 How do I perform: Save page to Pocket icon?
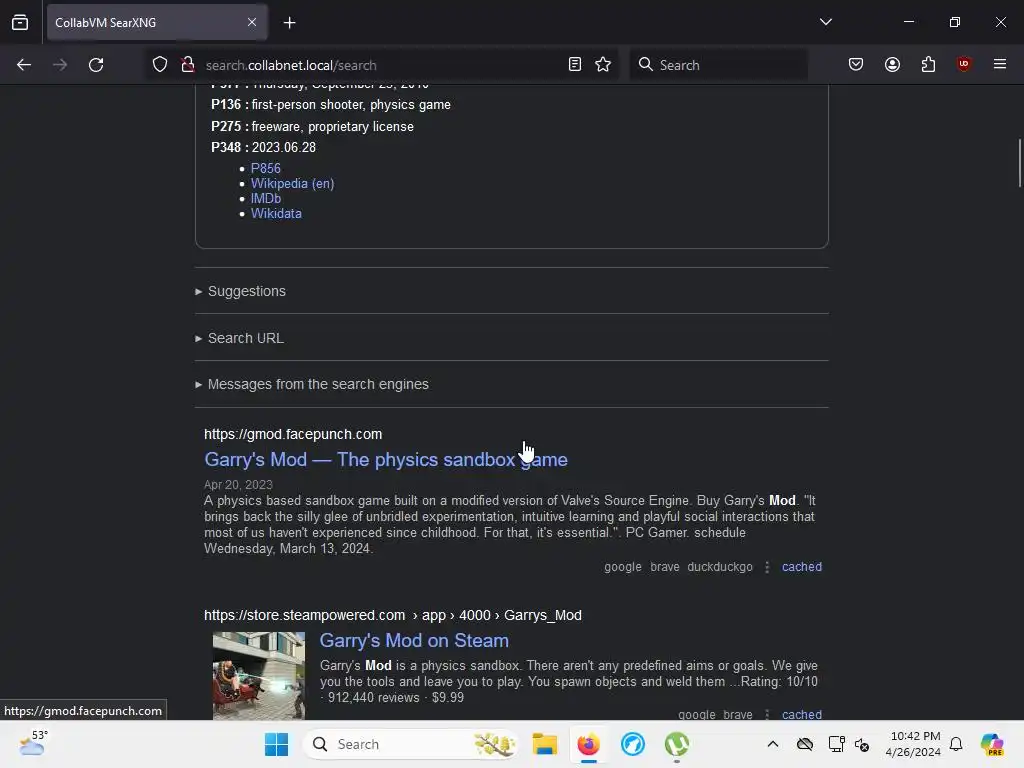point(856,65)
